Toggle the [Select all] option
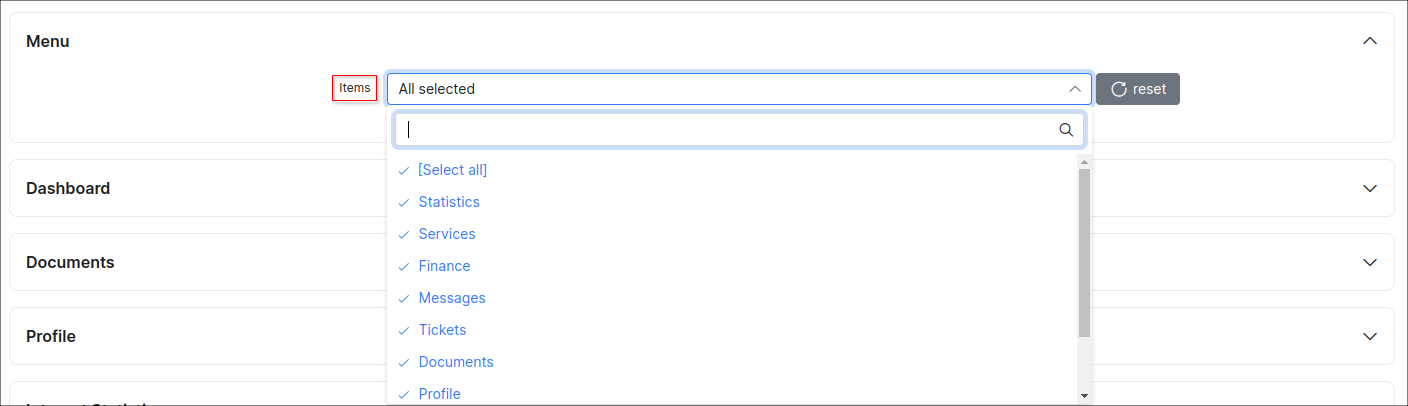1408x406 pixels. (452, 170)
